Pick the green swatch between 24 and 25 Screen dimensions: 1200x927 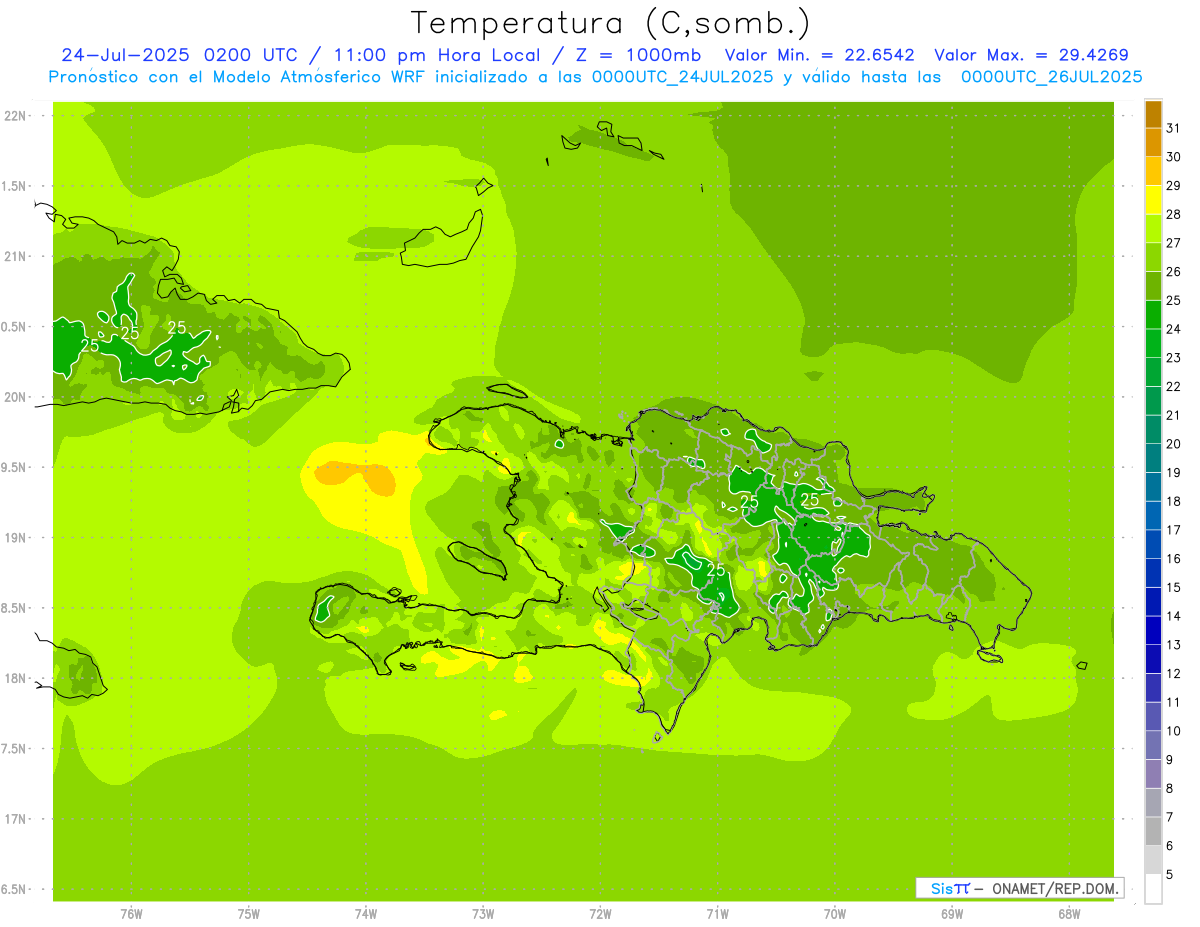click(x=1153, y=315)
